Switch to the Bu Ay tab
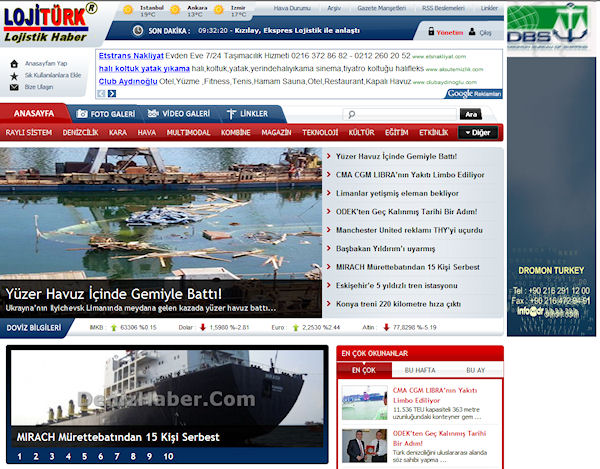The image size is (600, 469). tap(474, 370)
